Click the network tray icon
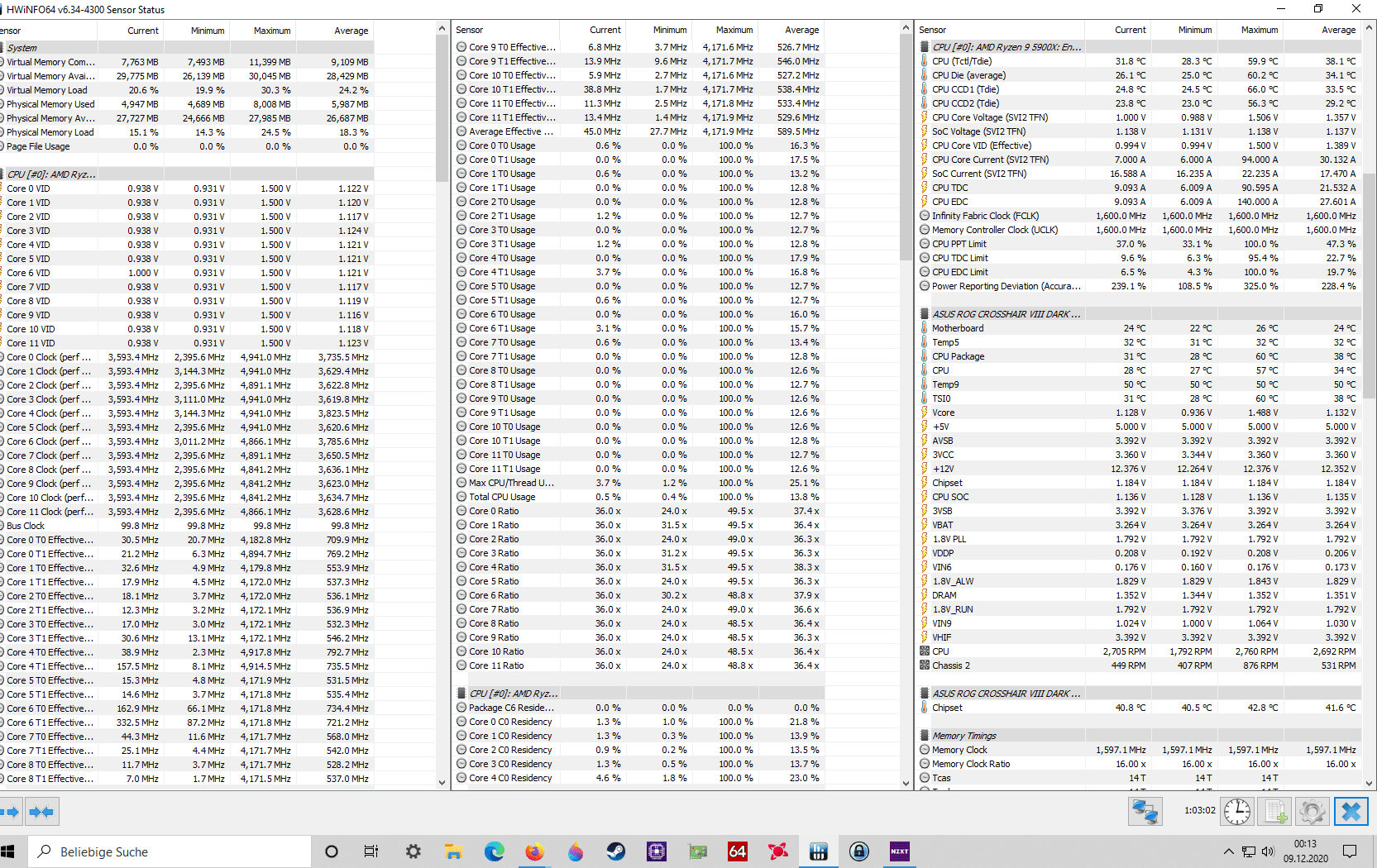 [x=1249, y=851]
